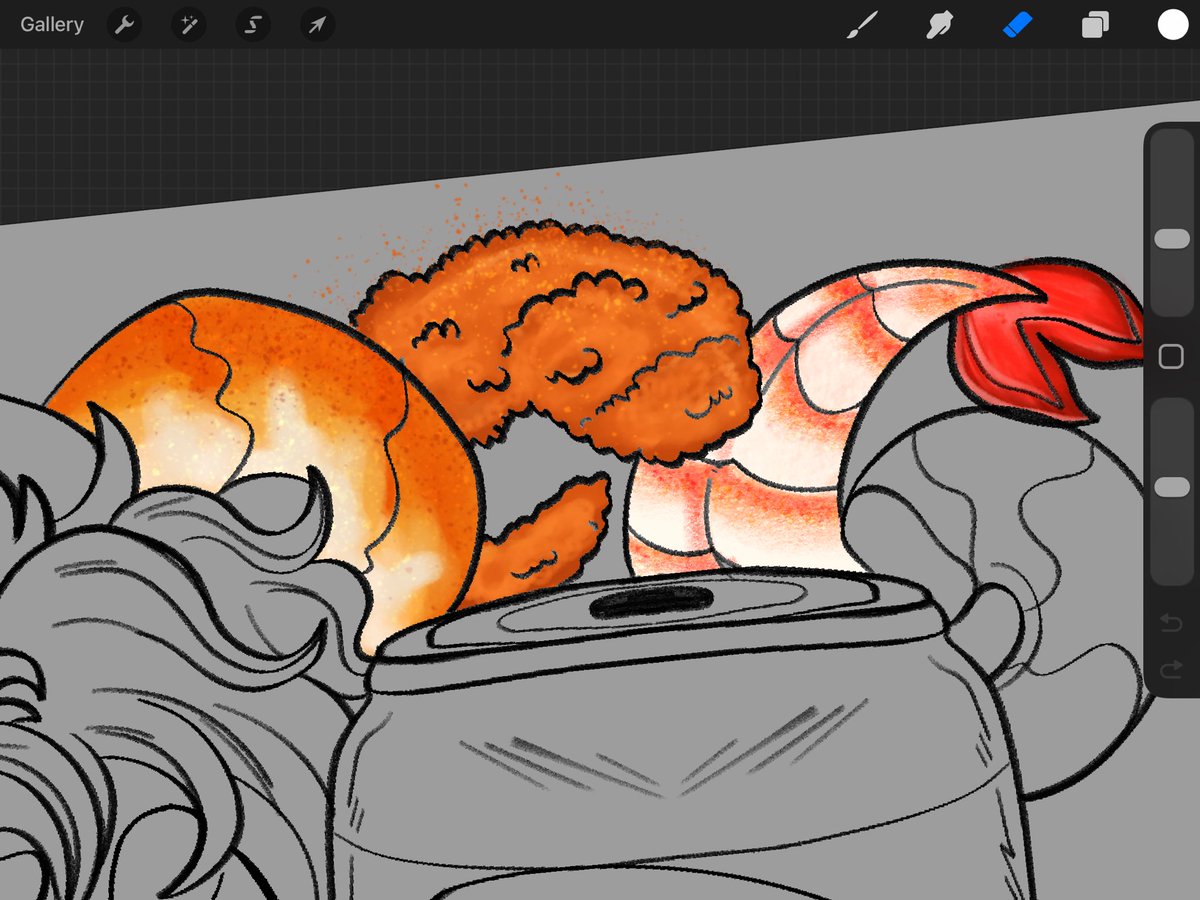Adjust the brush opacity slider handle

coord(1172,486)
